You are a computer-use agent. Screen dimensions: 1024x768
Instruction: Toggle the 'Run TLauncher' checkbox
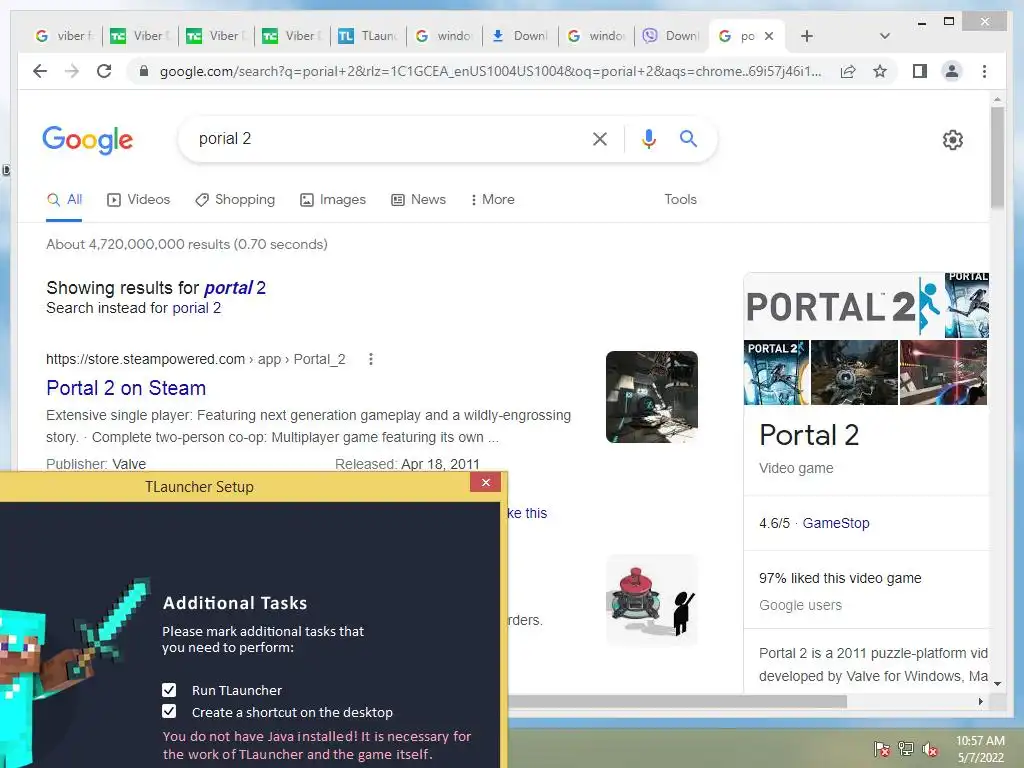tap(169, 690)
